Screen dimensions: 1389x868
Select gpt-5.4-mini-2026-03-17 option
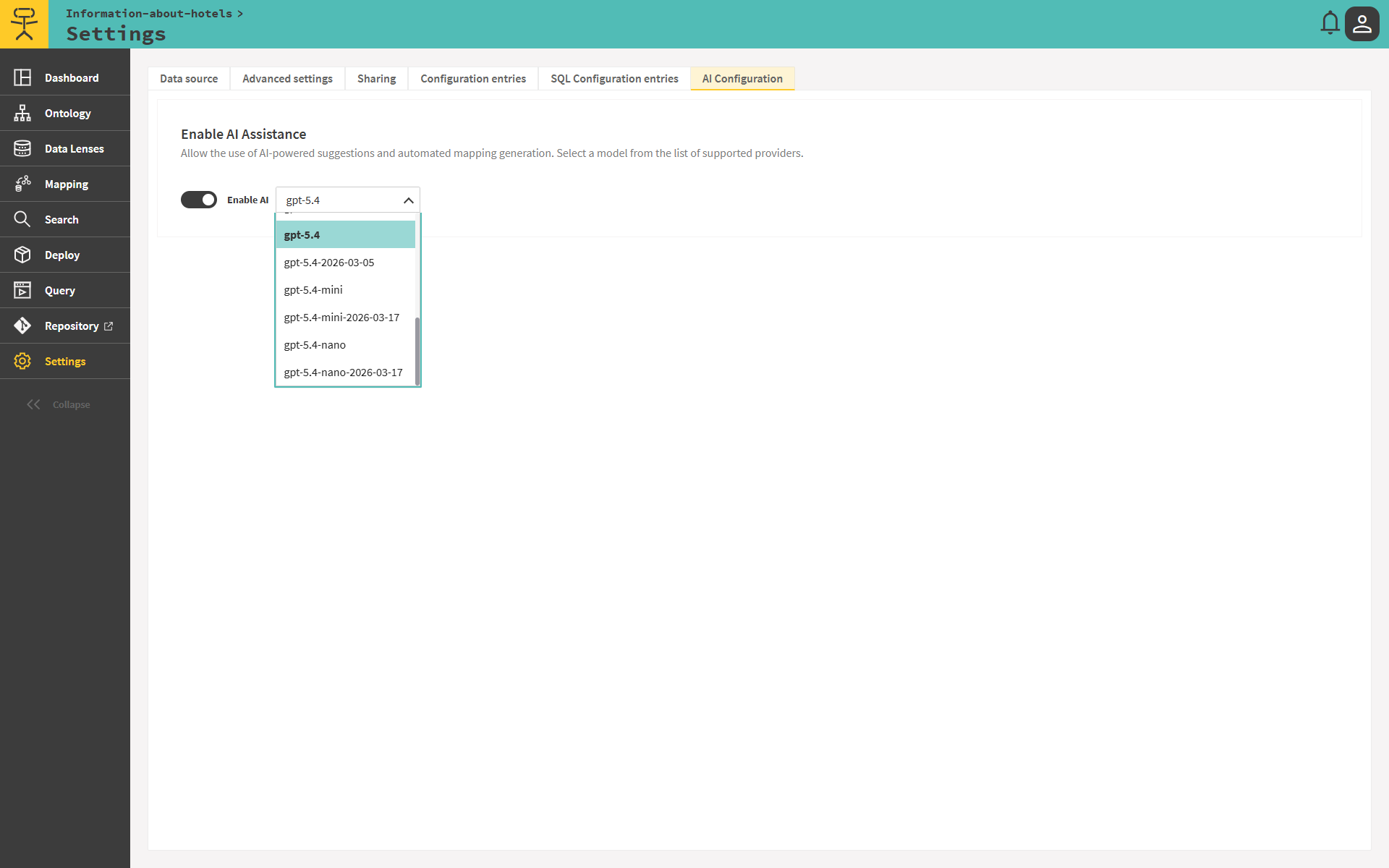coord(346,318)
